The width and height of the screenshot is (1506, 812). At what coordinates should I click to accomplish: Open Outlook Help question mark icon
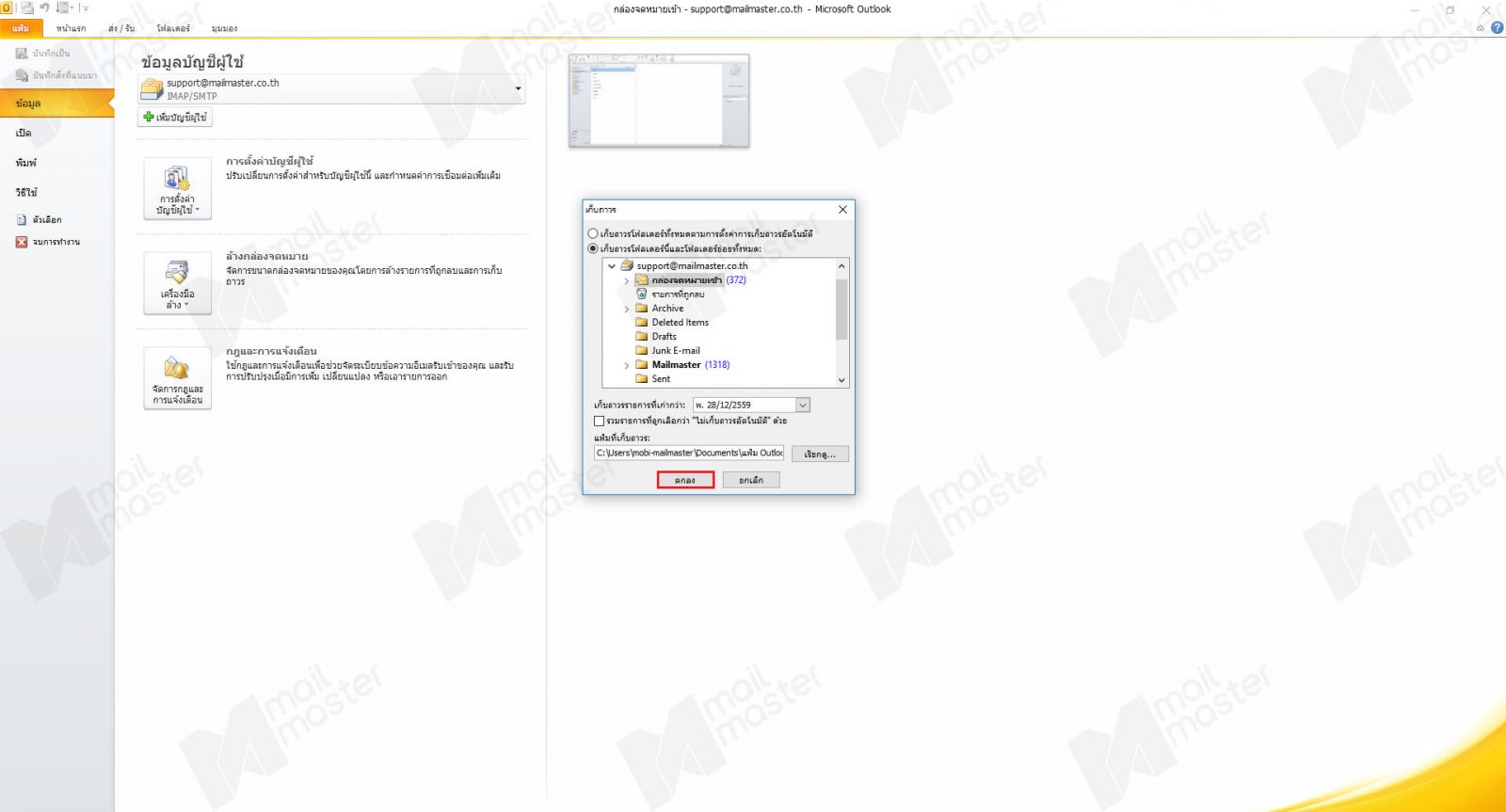(x=1498, y=27)
